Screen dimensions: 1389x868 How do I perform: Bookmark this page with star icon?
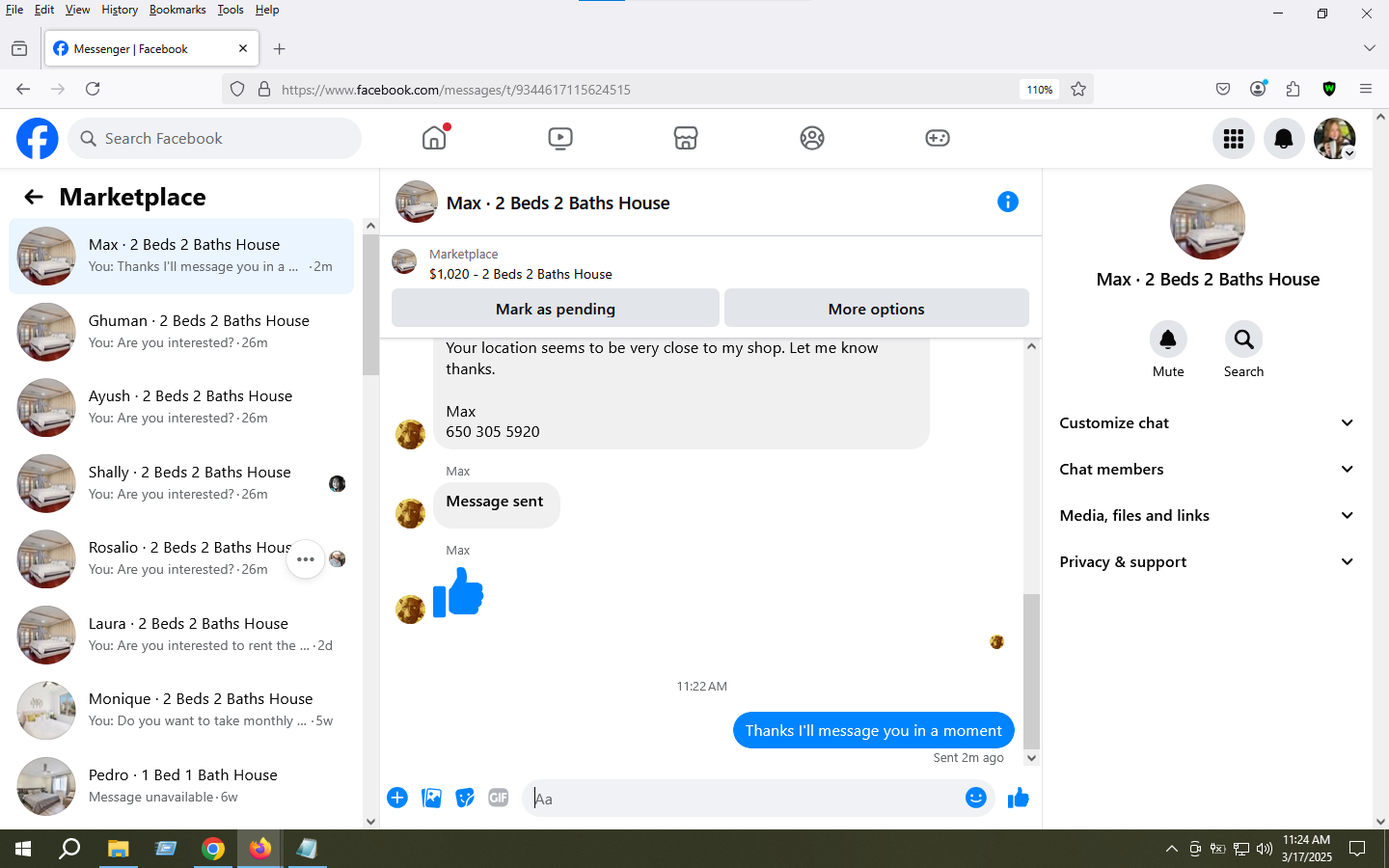1078,89
